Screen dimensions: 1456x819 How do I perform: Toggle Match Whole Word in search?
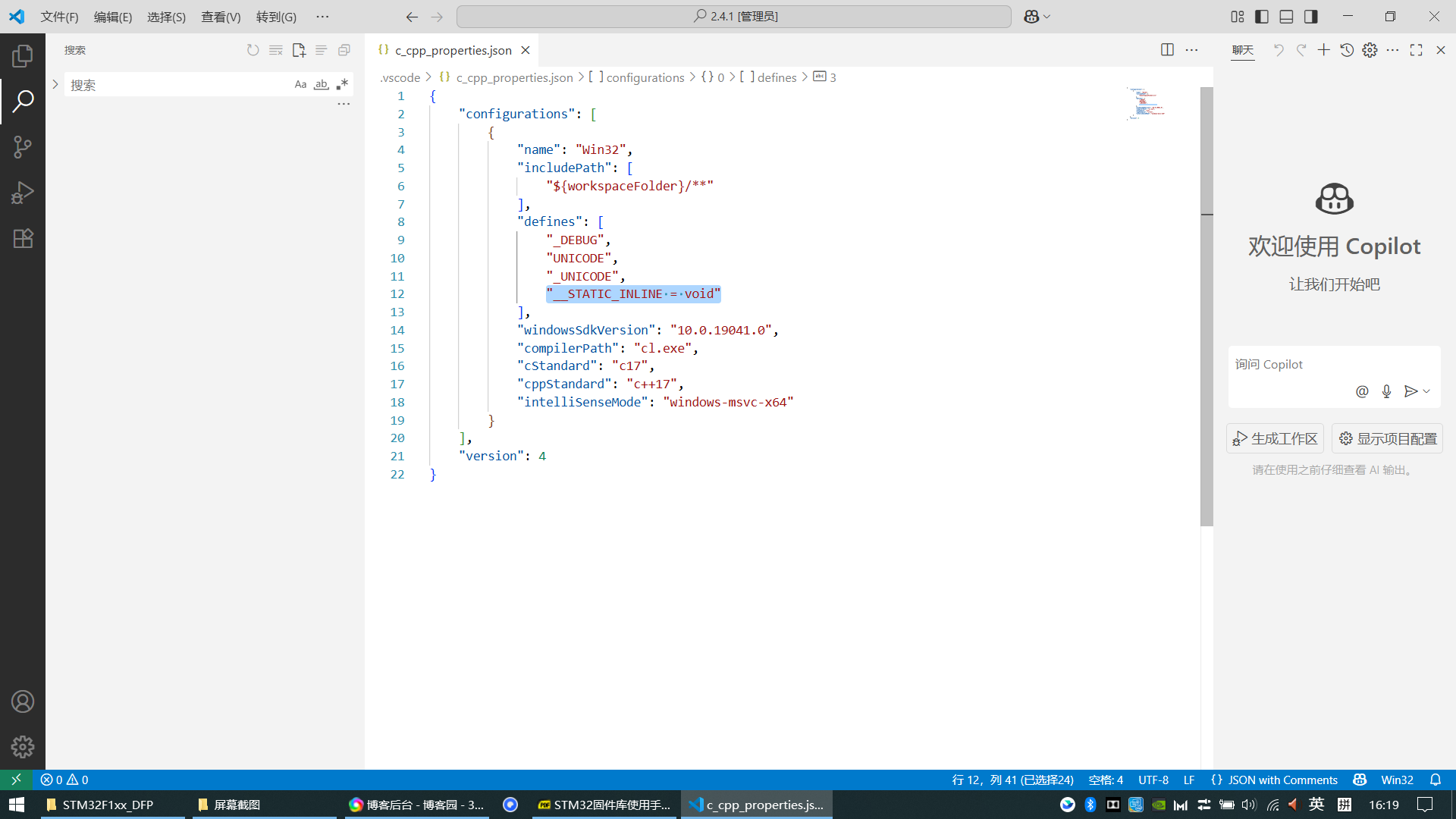[322, 84]
